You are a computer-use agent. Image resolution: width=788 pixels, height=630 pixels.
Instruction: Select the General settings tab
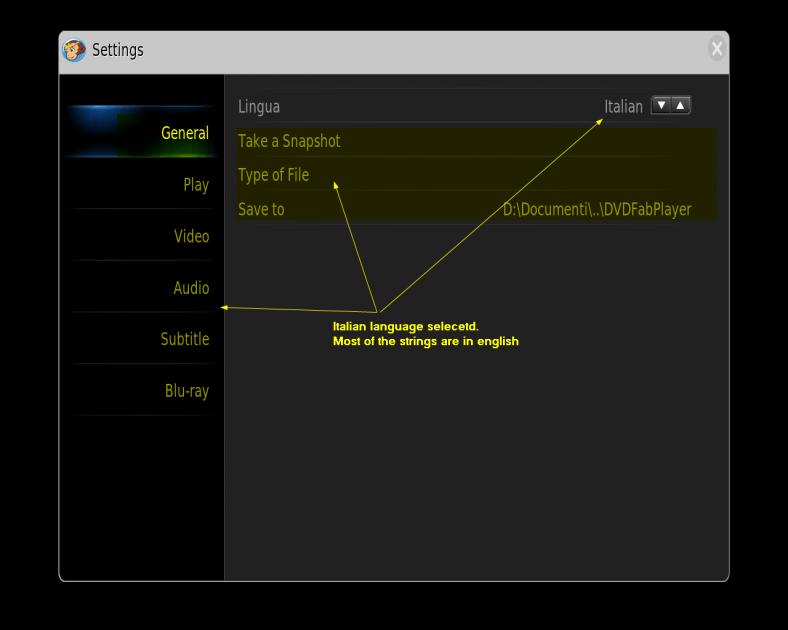click(140, 133)
